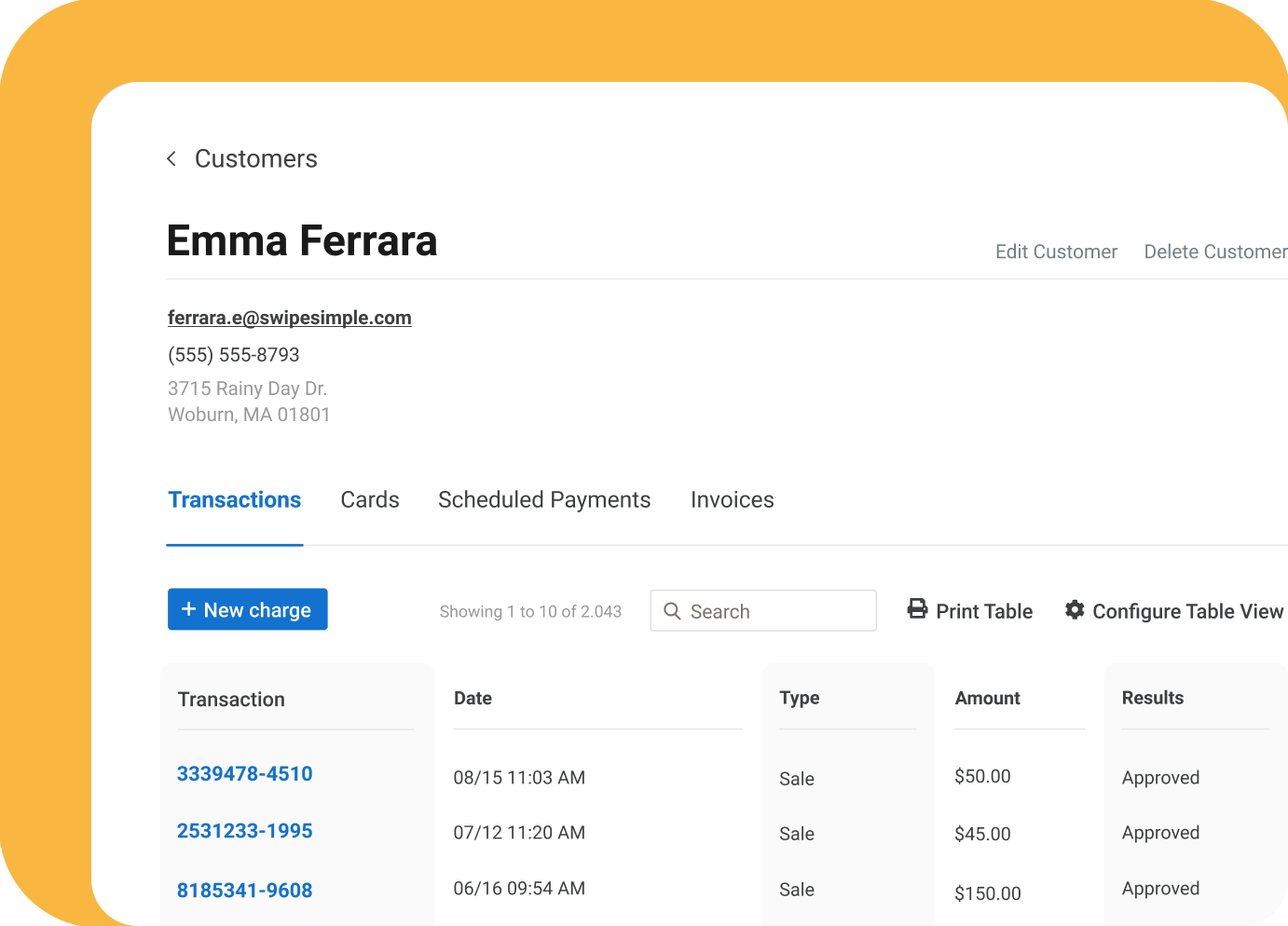Image resolution: width=1288 pixels, height=926 pixels.
Task: Click the $50.00 amount cell
Action: point(982,777)
